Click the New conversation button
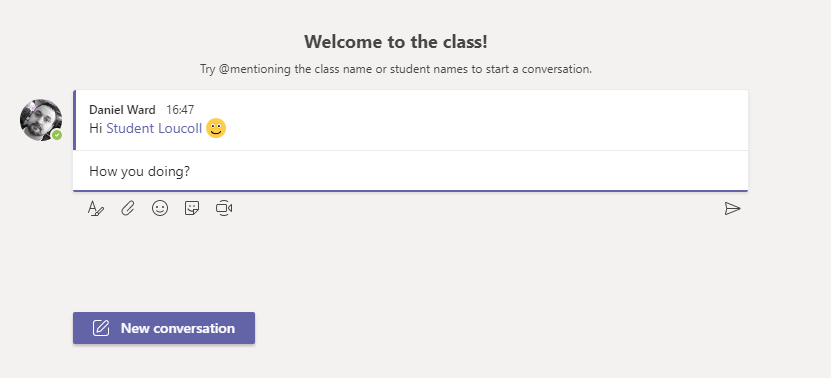 pos(164,328)
